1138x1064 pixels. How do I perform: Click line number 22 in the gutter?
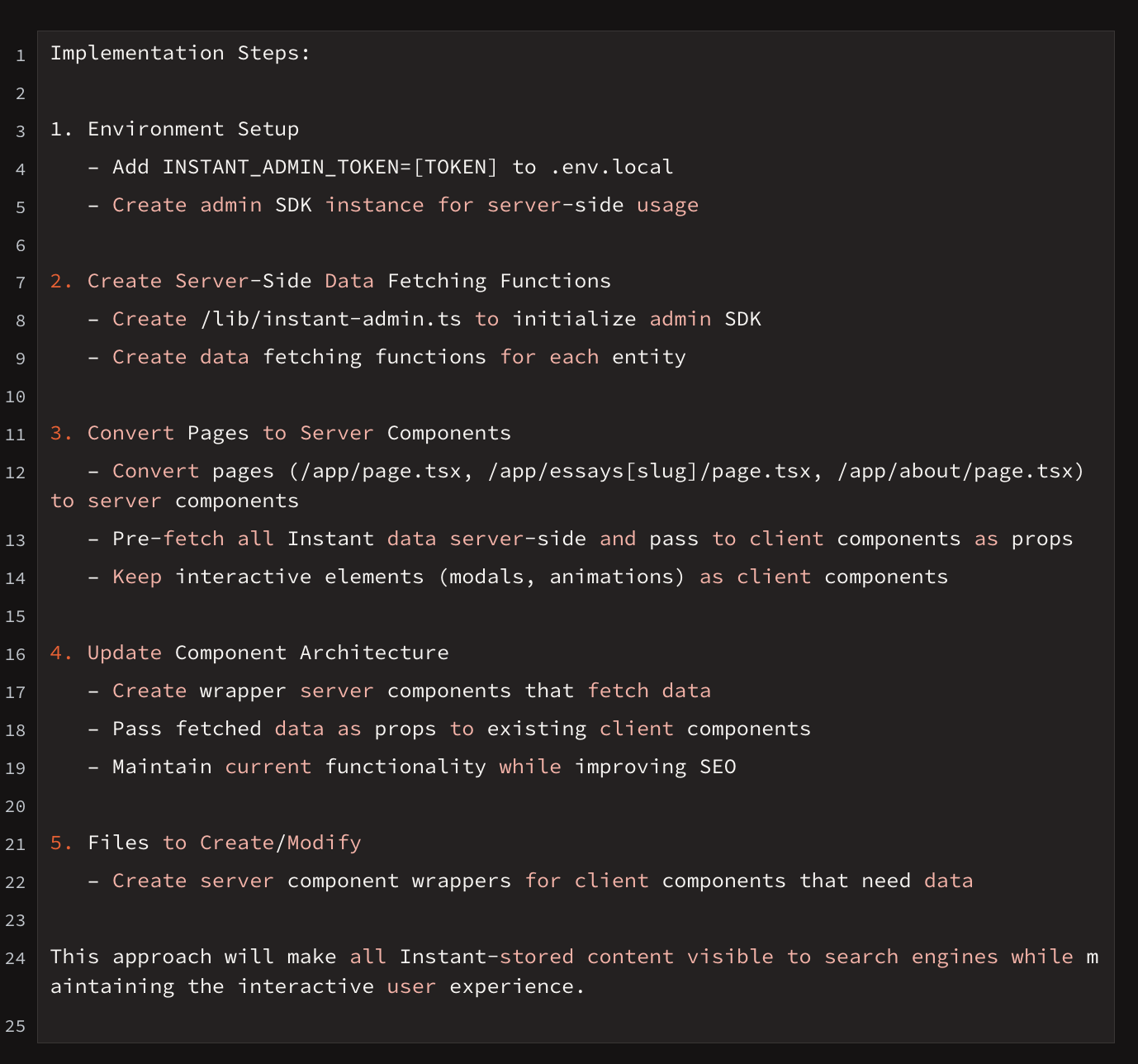16,883
